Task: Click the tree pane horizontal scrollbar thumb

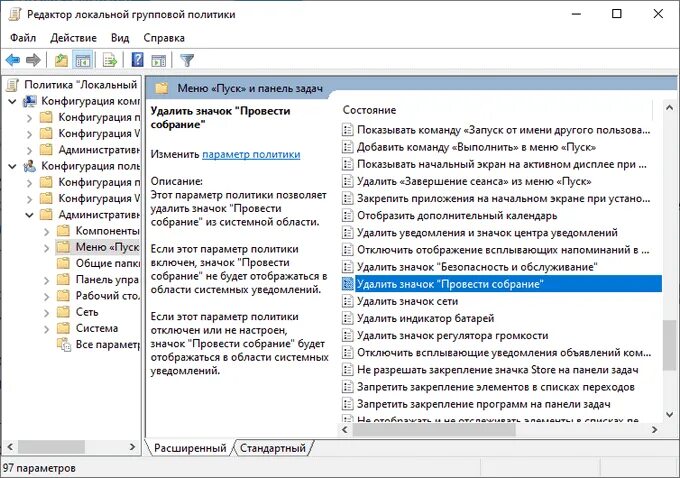Action: pyautogui.click(x=51, y=446)
